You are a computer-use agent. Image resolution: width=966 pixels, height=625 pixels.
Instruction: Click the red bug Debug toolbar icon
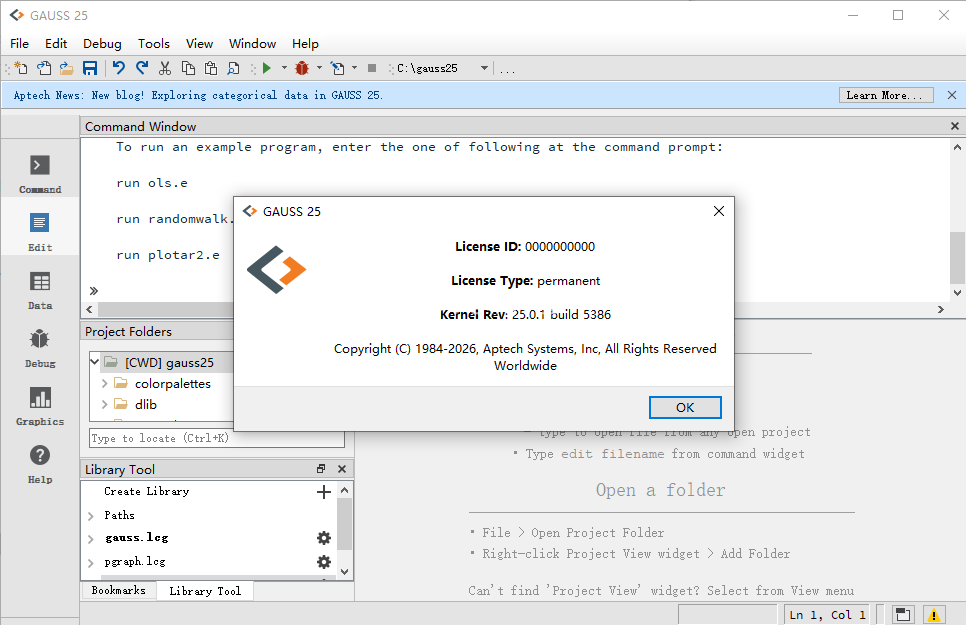pos(301,68)
